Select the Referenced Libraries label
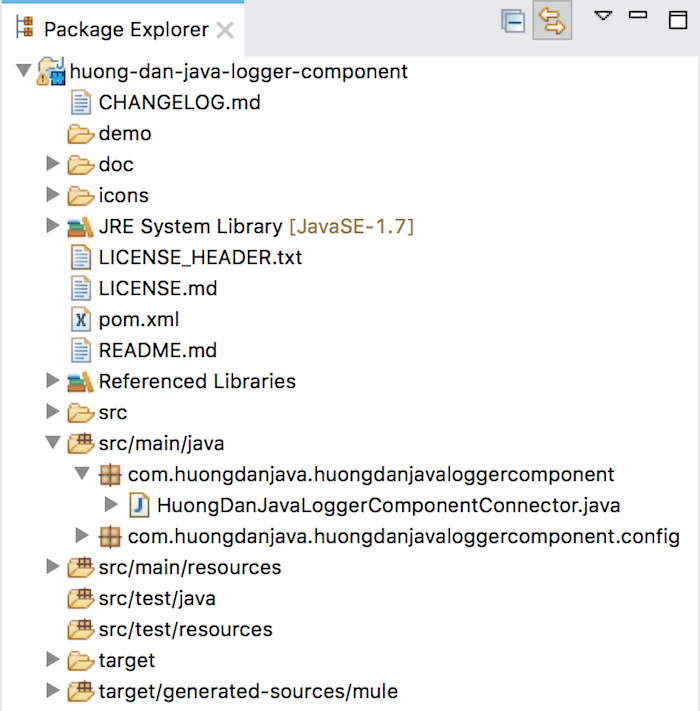The width and height of the screenshot is (700, 711). pyautogui.click(x=197, y=381)
